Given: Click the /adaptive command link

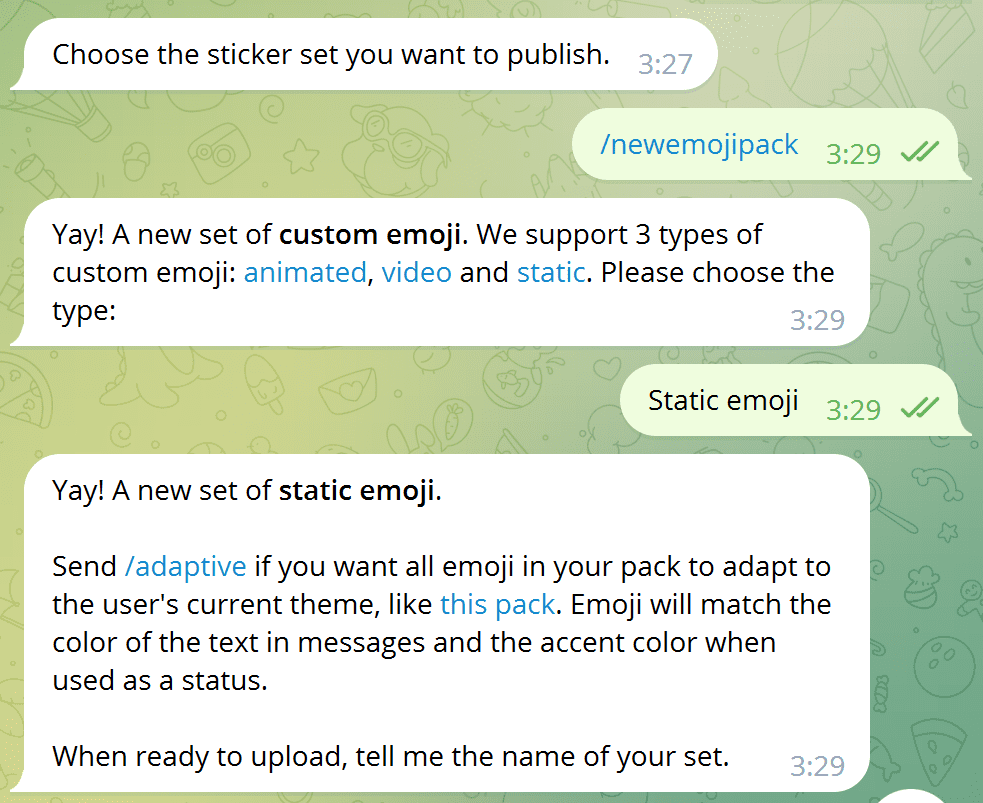Looking at the screenshot, I should tap(185, 567).
